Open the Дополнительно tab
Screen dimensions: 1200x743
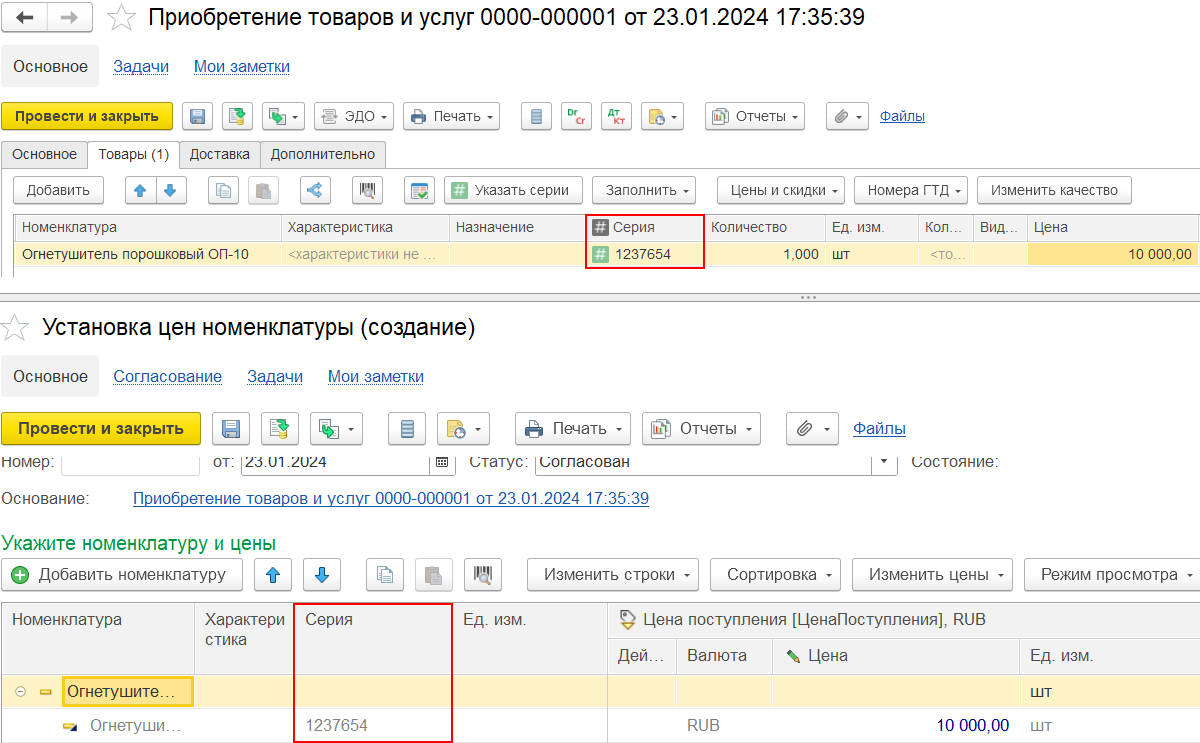322,154
